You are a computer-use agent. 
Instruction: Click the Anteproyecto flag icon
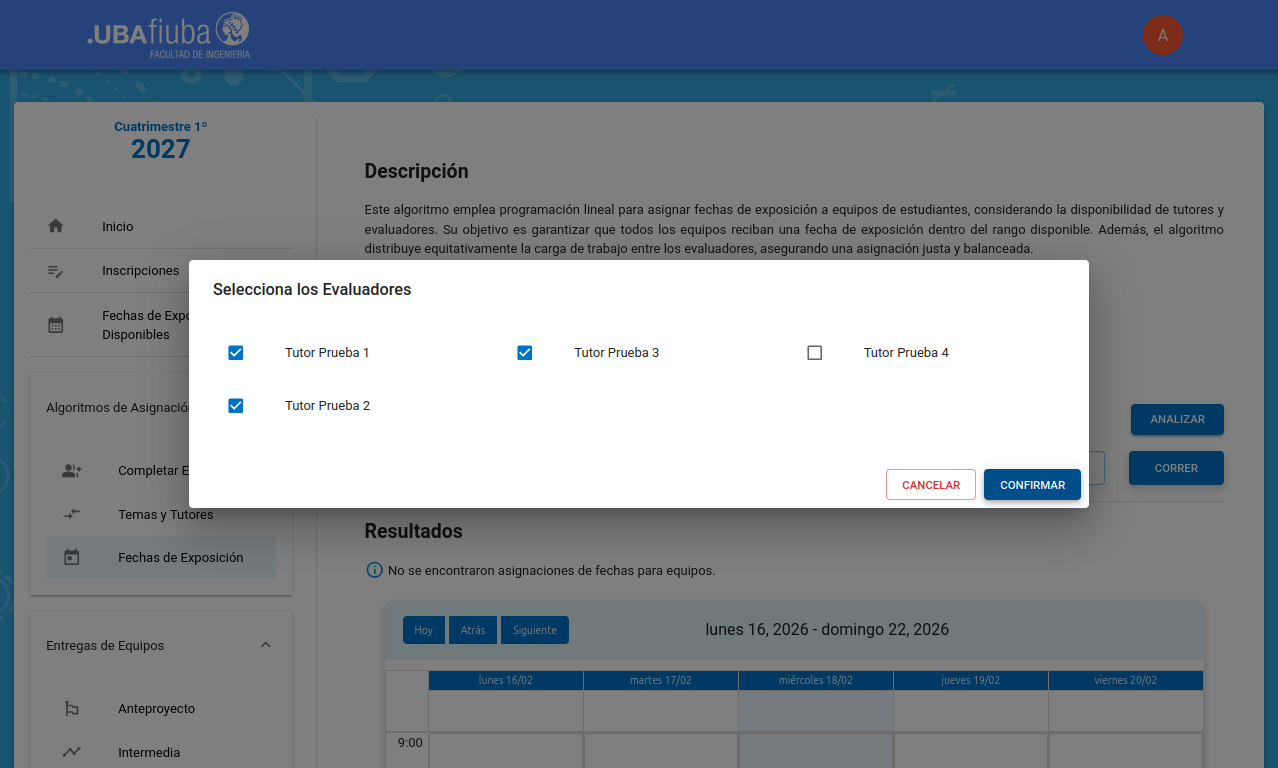72,709
